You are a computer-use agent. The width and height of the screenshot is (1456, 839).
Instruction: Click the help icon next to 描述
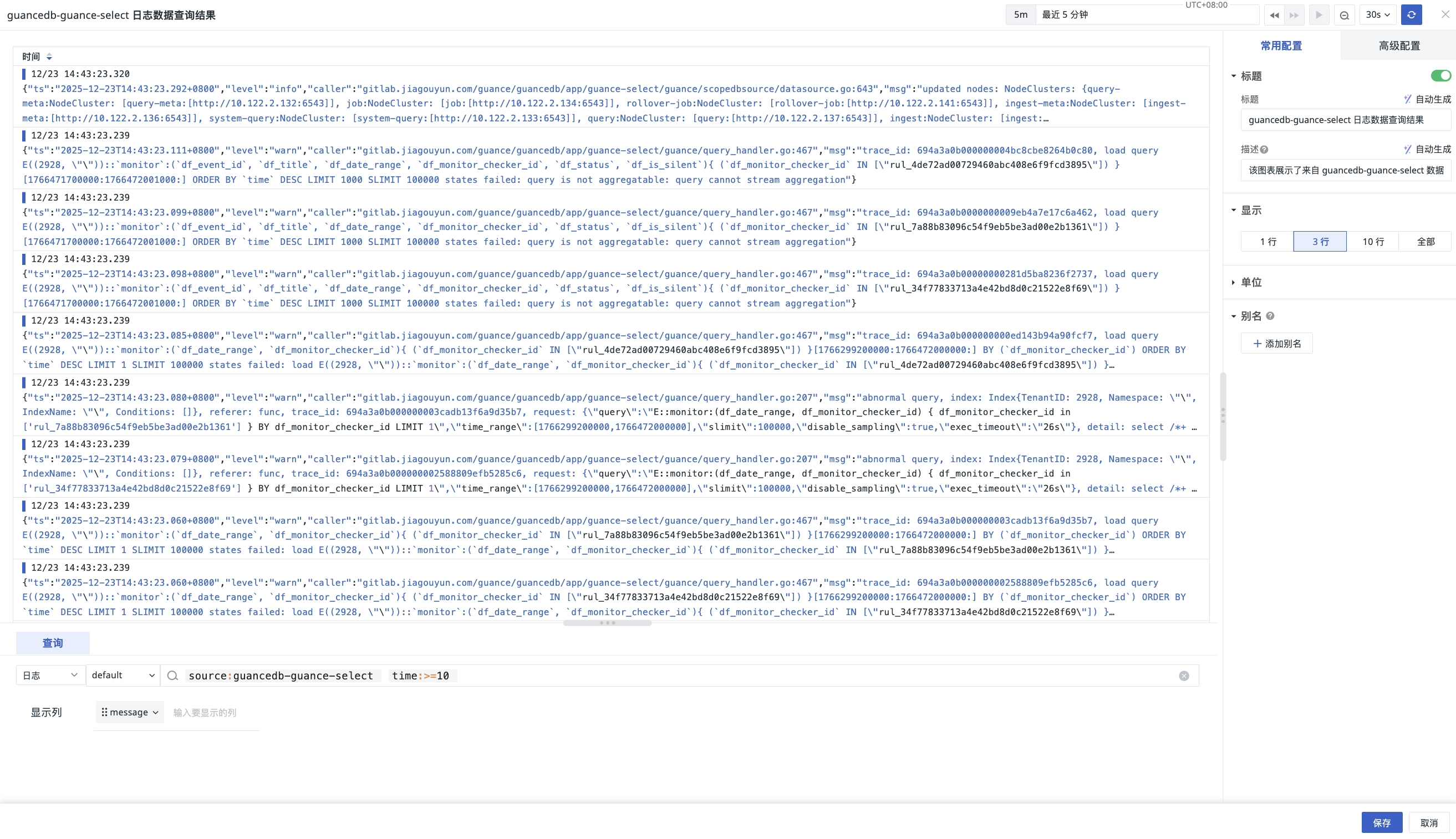pyautogui.click(x=1264, y=150)
